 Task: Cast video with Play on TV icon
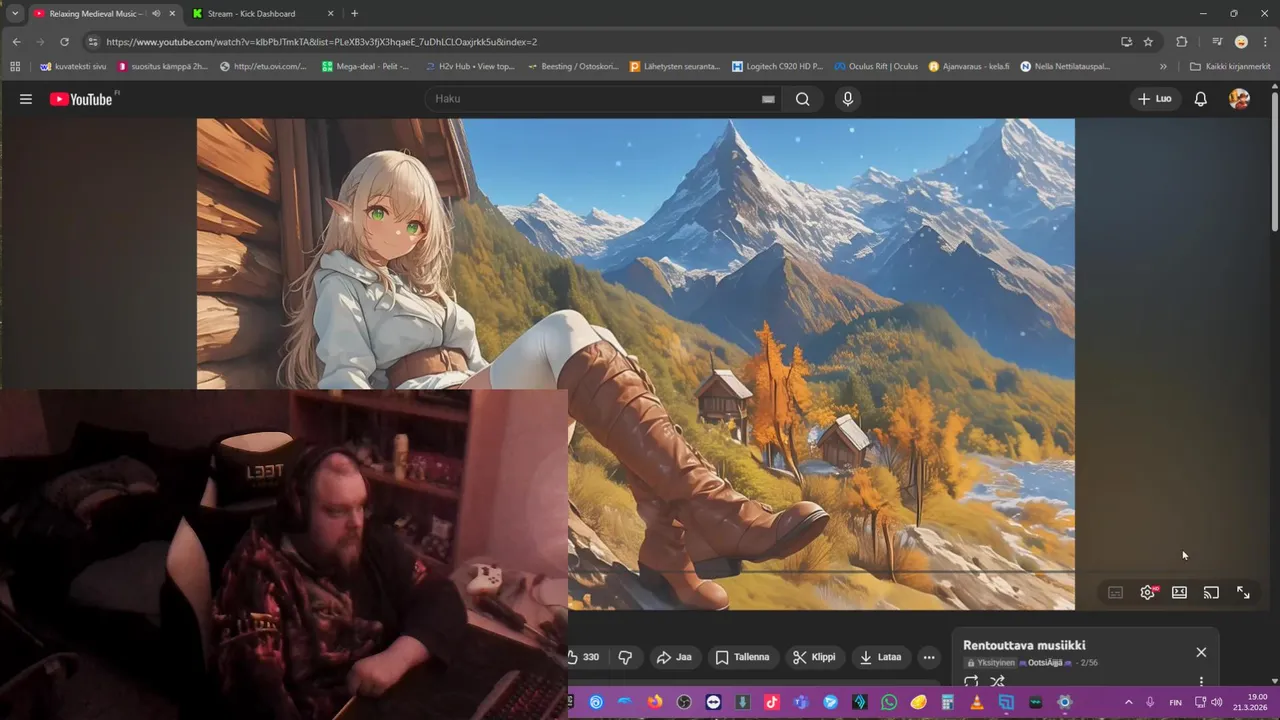1211,592
